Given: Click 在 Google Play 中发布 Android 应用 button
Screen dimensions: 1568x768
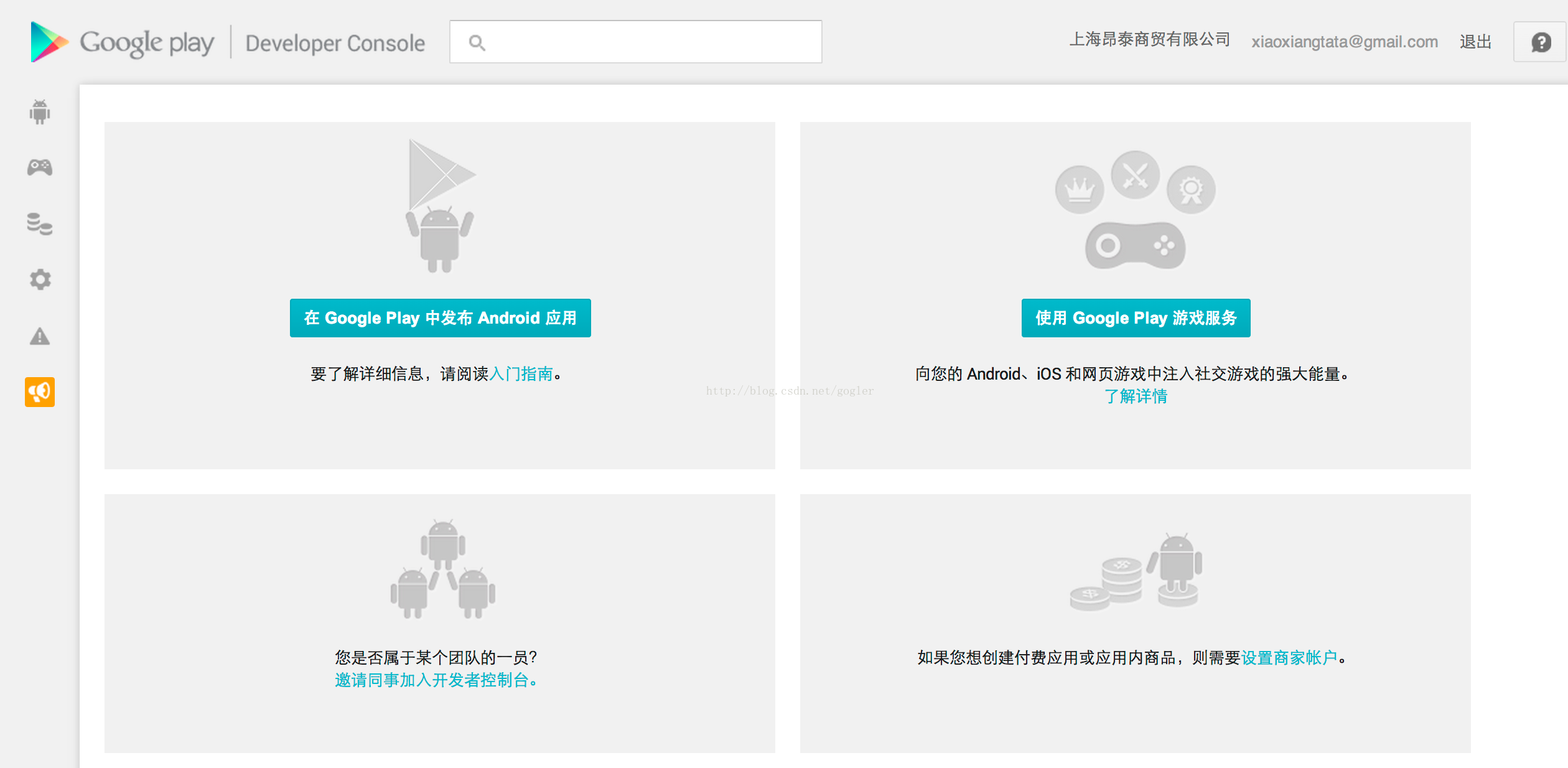Looking at the screenshot, I should coord(441,318).
